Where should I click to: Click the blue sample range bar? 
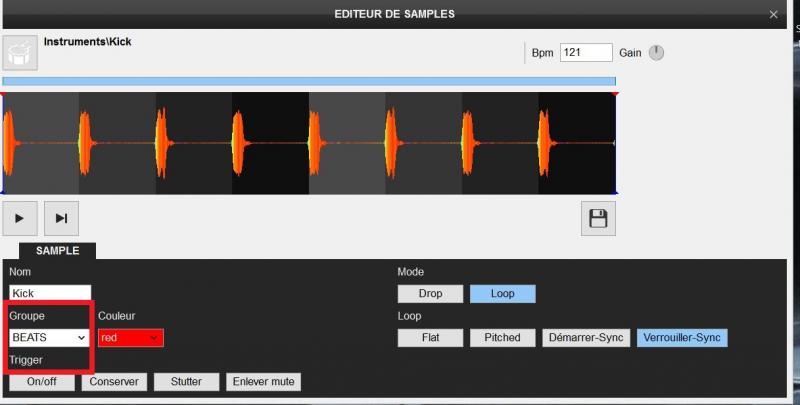[x=309, y=81]
